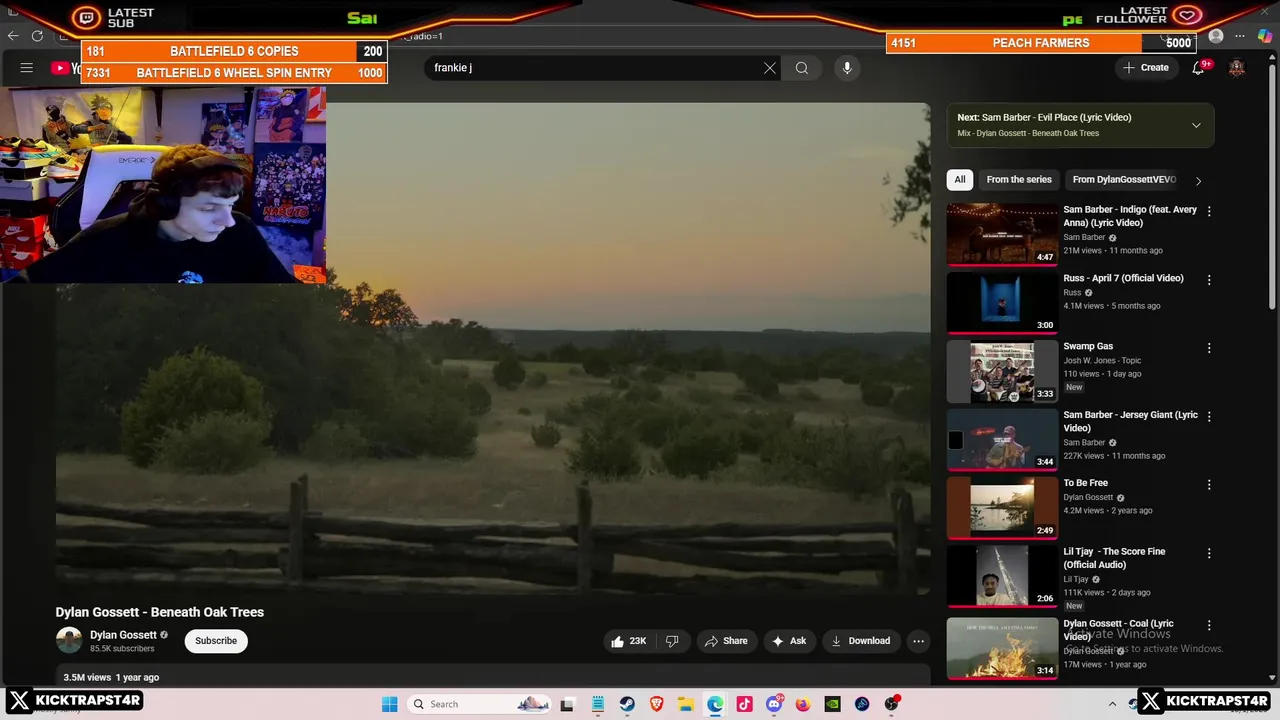Open options menu for Lil Tjay video
Image resolution: width=1280 pixels, height=720 pixels.
tap(1209, 553)
